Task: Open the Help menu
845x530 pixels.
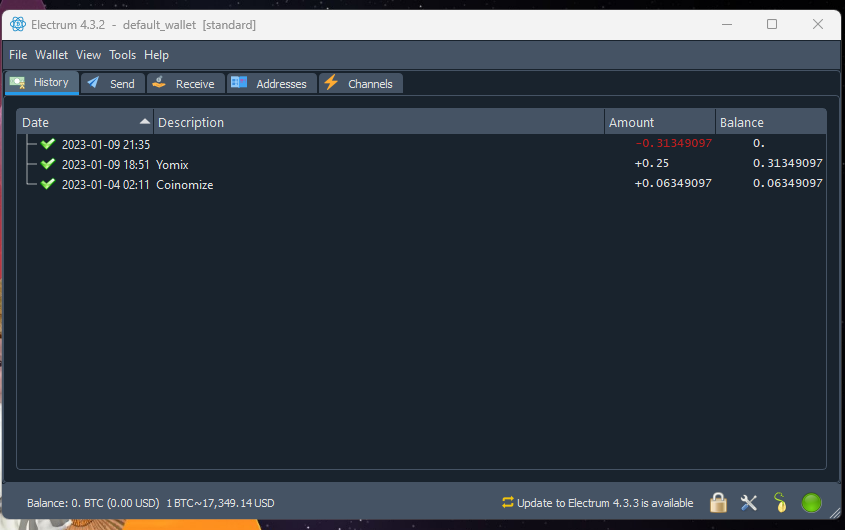Action: point(156,55)
